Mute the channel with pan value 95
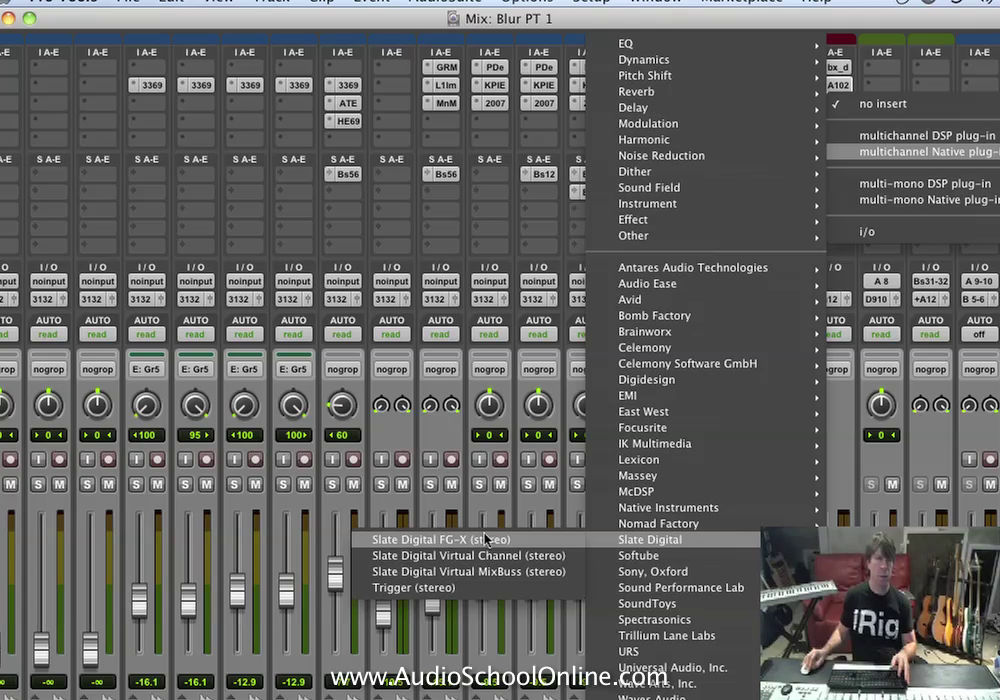1000x700 pixels. (x=207, y=485)
